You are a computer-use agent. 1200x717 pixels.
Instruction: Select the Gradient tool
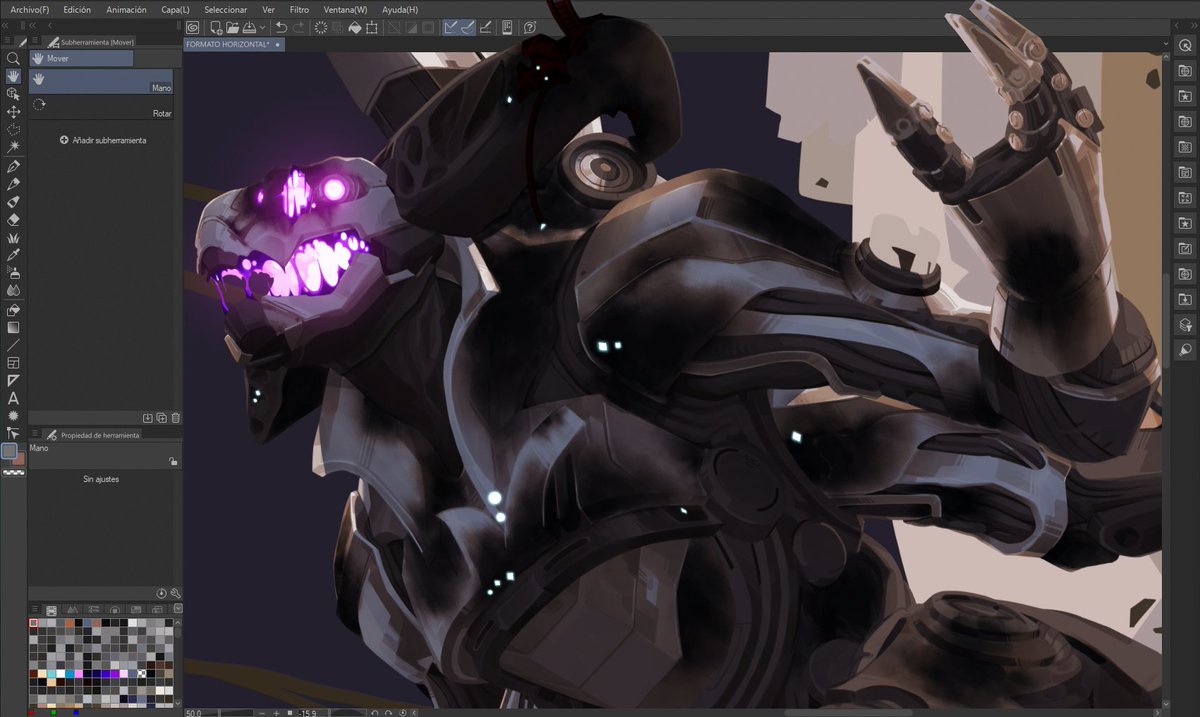pyautogui.click(x=14, y=327)
